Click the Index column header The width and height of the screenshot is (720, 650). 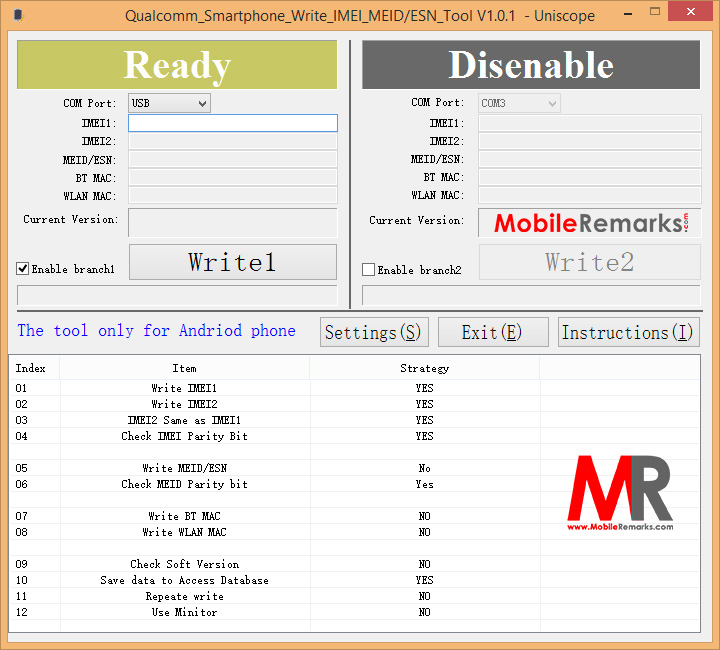coord(34,368)
